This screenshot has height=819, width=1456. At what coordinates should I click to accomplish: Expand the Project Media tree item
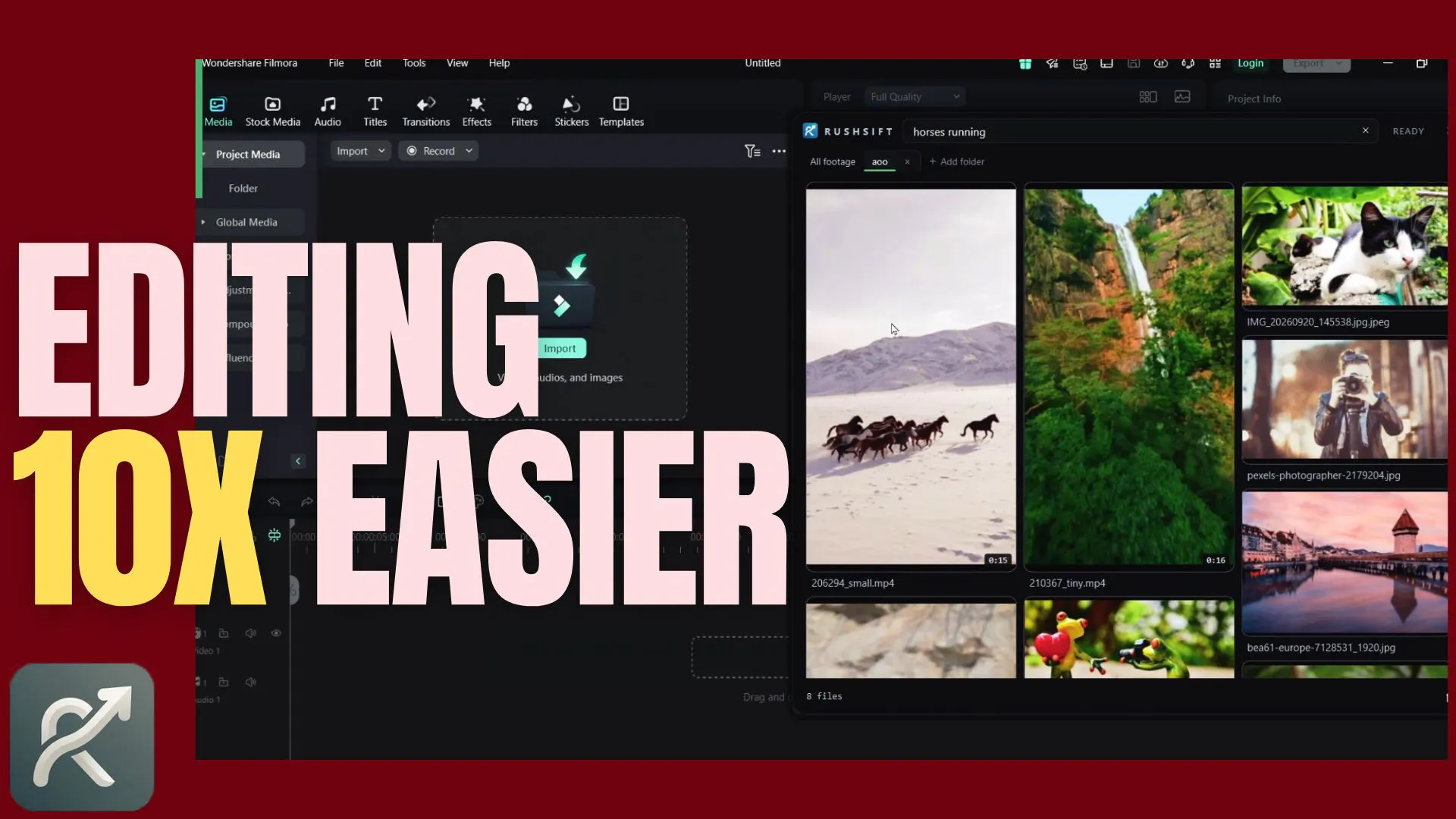coord(252,154)
